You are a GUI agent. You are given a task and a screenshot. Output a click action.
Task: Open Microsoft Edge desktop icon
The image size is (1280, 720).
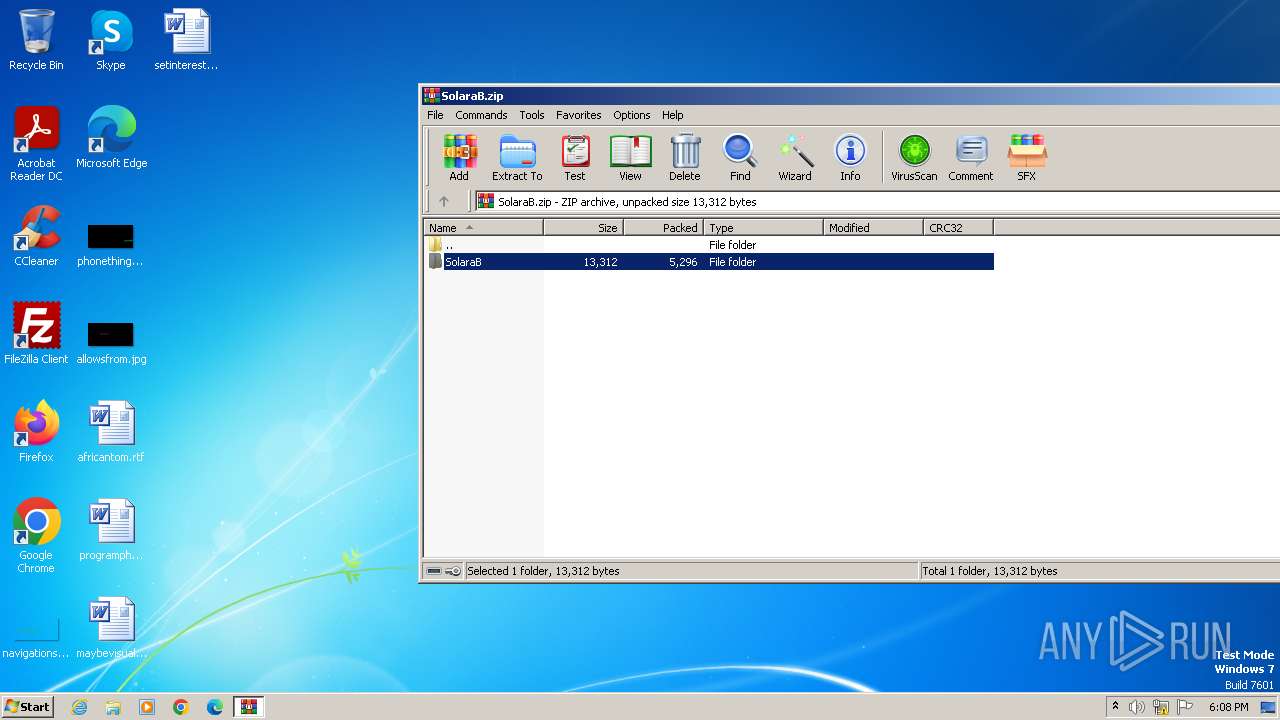(111, 138)
